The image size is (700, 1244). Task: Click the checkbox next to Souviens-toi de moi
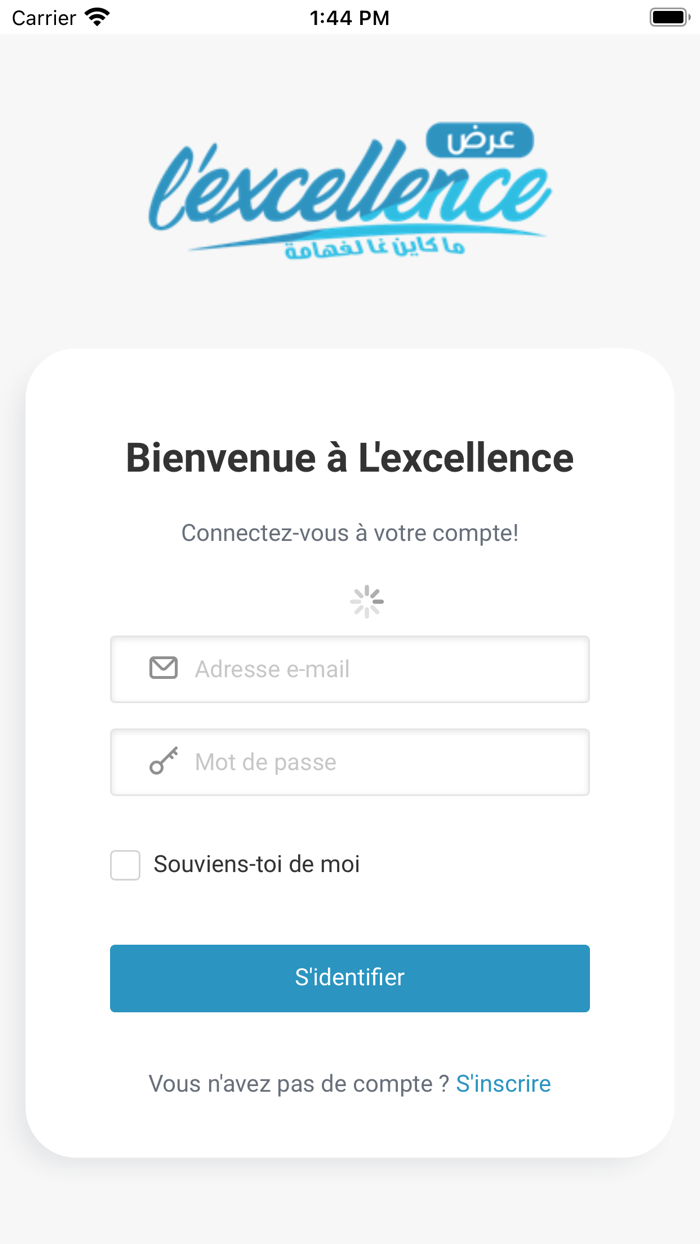[x=125, y=864]
